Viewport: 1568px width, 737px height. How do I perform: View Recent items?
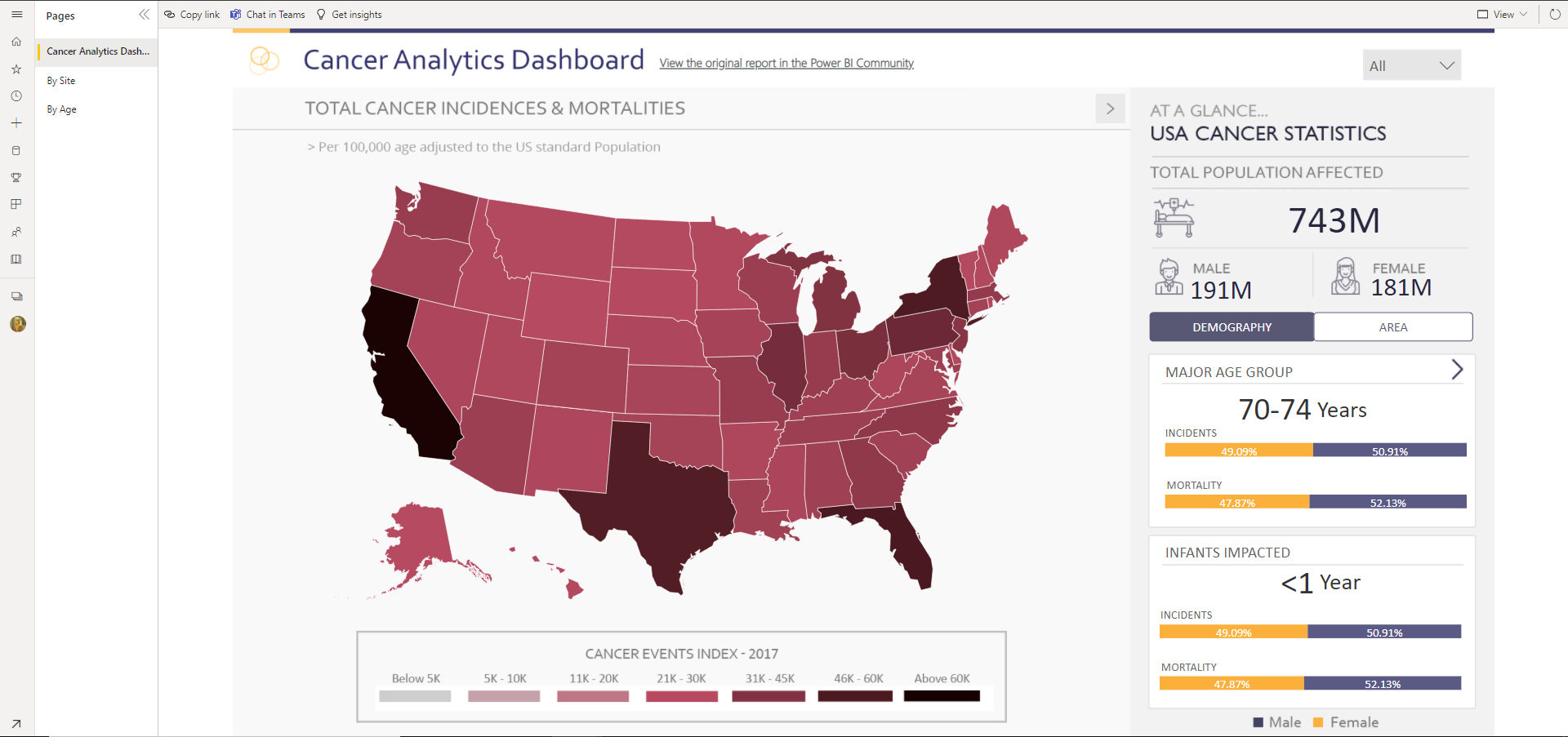[x=16, y=95]
